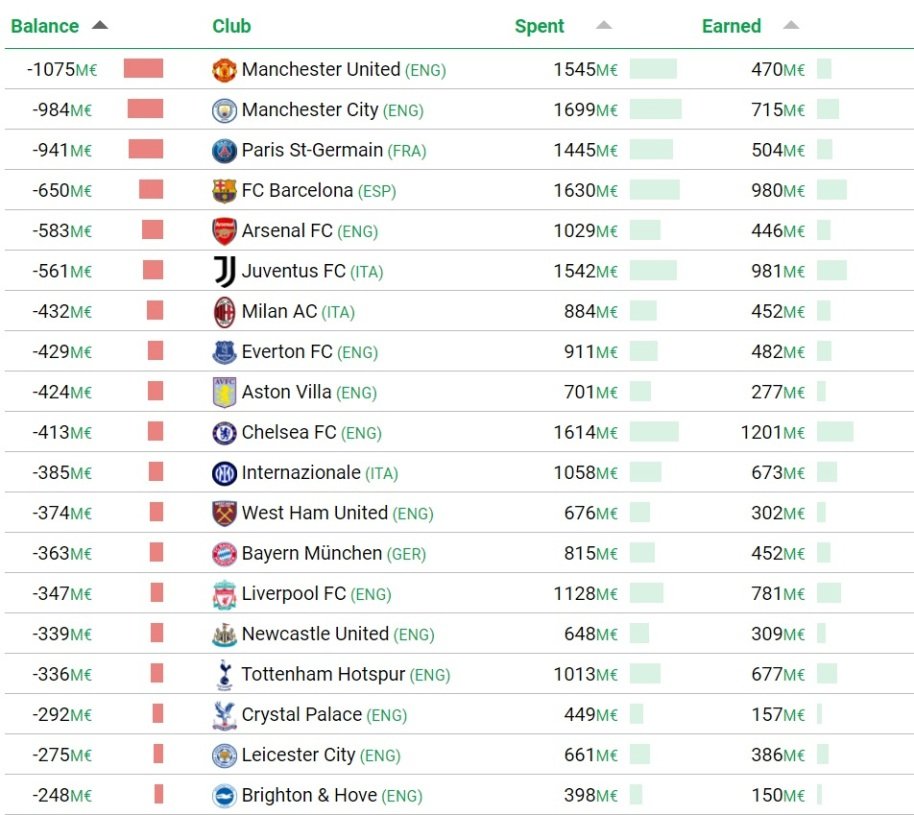Click the Brighton & Hove crest icon
The width and height of the screenshot is (914, 815).
point(224,796)
